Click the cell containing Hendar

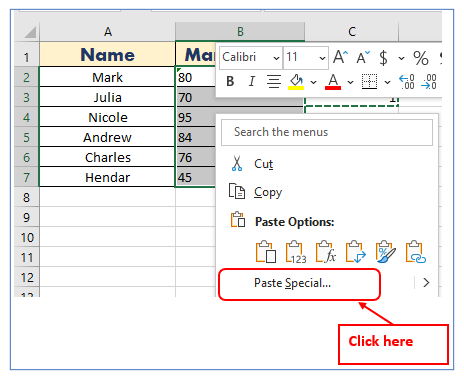pyautogui.click(x=107, y=177)
